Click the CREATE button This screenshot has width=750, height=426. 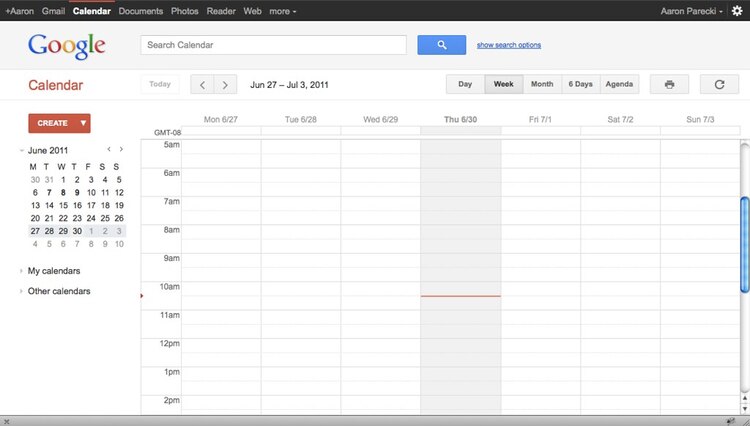click(x=52, y=123)
